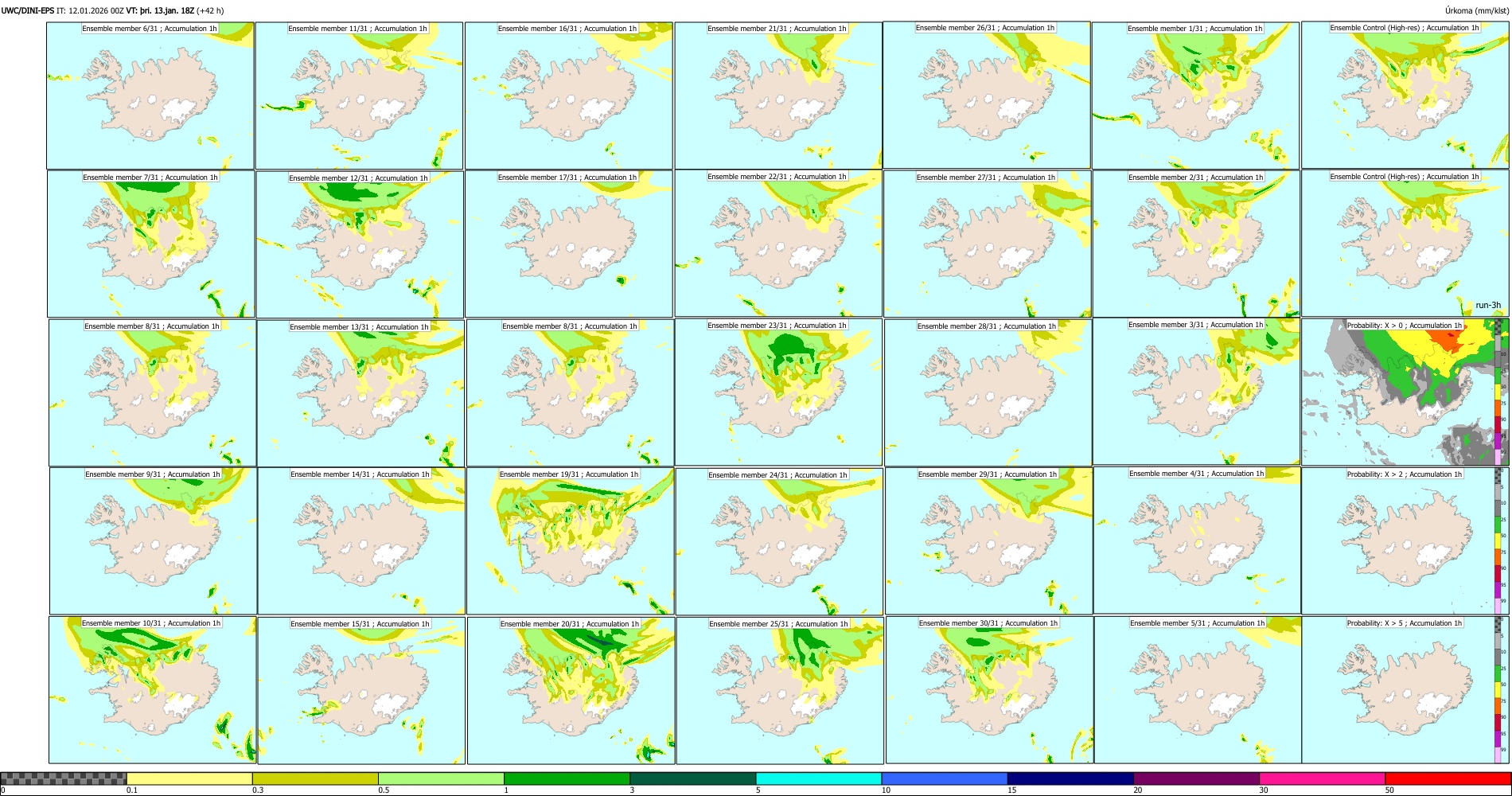Image resolution: width=1512 pixels, height=796 pixels.
Task: Select the Ensemble member 22/31 map
Action: click(x=778, y=244)
